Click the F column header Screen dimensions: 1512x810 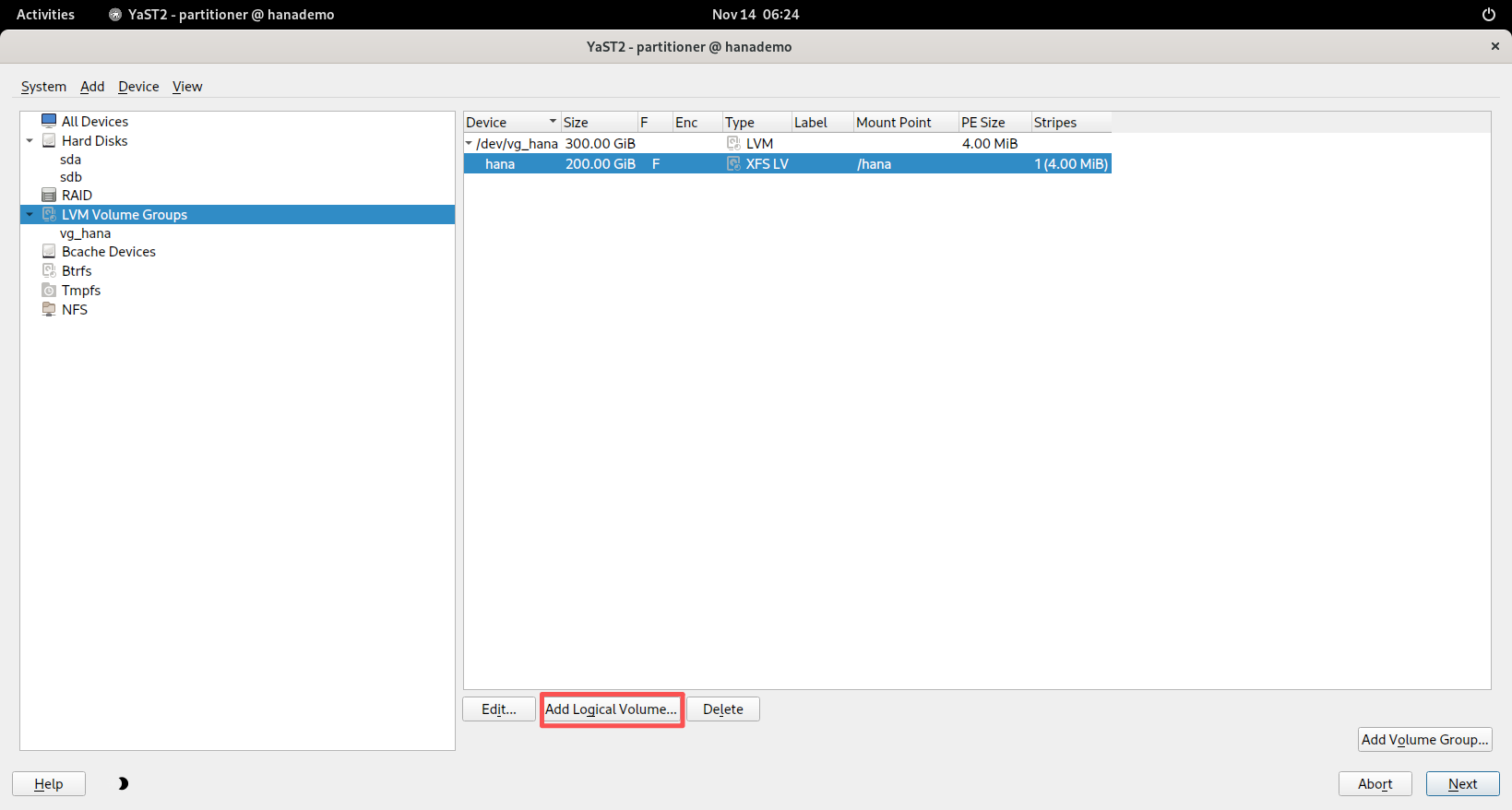click(x=655, y=122)
